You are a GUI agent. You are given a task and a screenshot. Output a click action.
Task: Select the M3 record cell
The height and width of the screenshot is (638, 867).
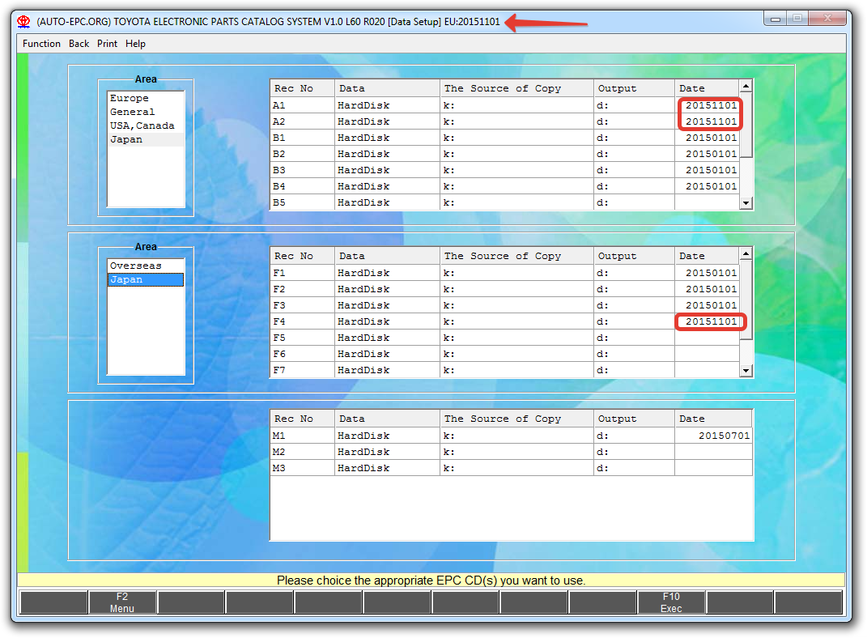[302, 468]
